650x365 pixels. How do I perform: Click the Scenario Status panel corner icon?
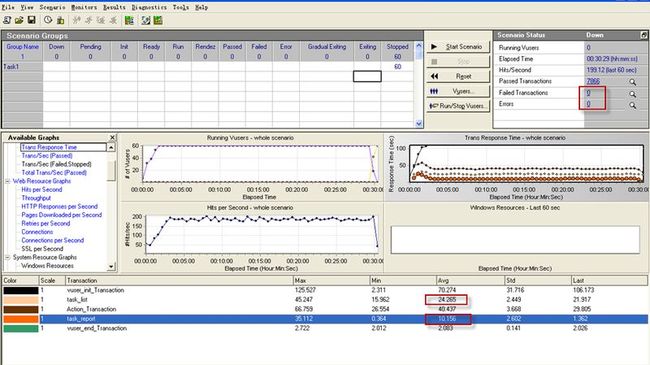pos(643,35)
